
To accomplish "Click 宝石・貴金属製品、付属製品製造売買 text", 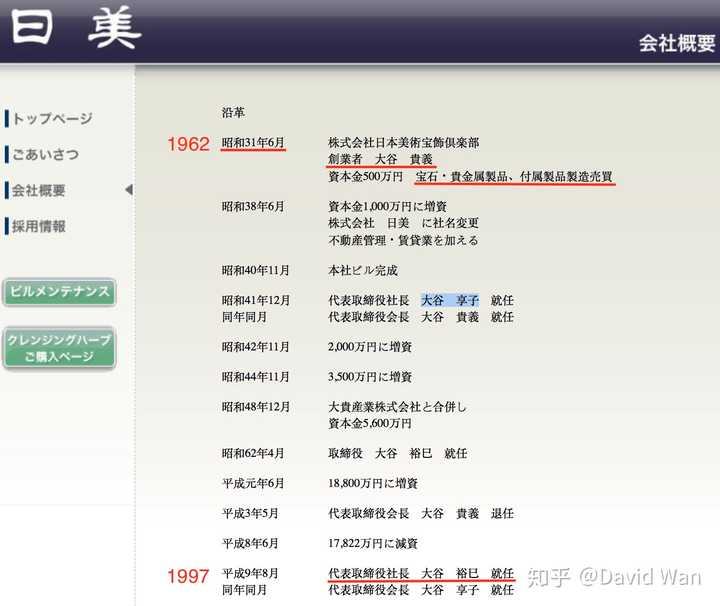I will [514, 176].
